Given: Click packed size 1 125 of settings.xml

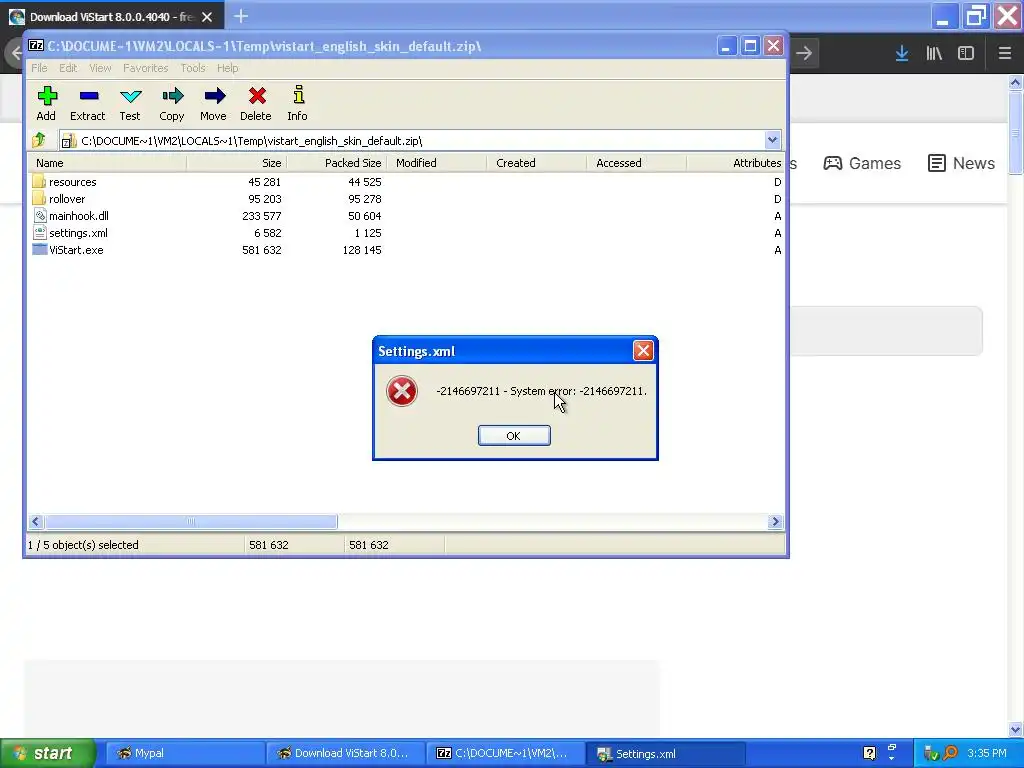Looking at the screenshot, I should point(368,232).
